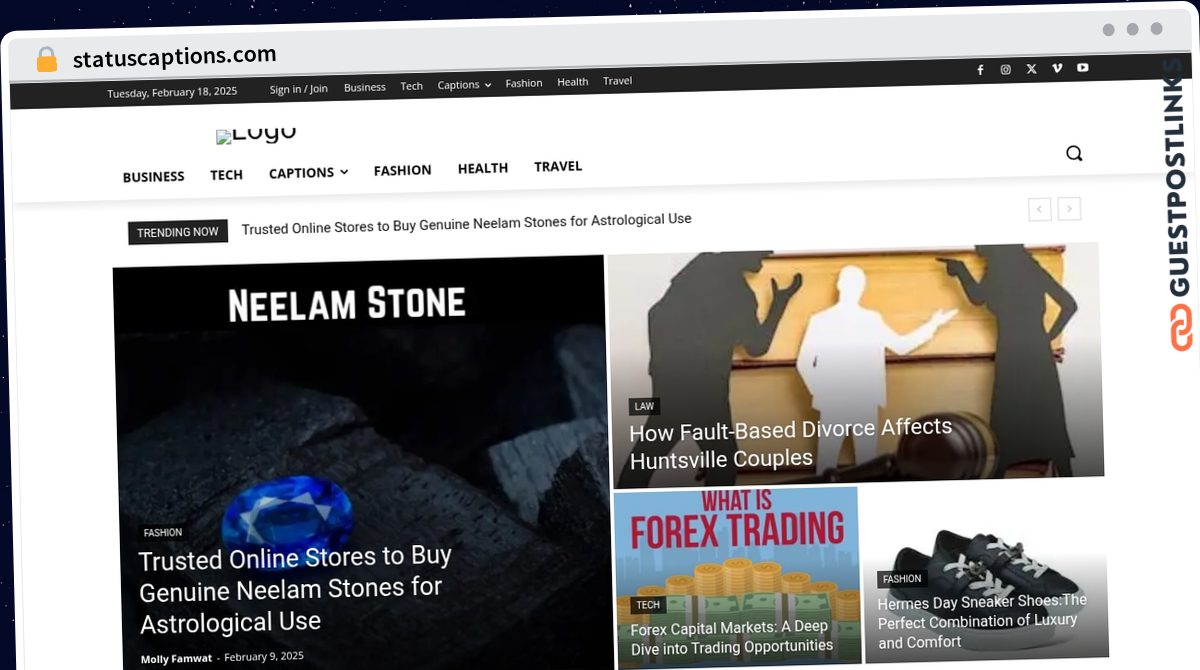Viewport: 1200px width, 670px height.
Task: Open the Instagram social icon
Action: coord(1006,70)
